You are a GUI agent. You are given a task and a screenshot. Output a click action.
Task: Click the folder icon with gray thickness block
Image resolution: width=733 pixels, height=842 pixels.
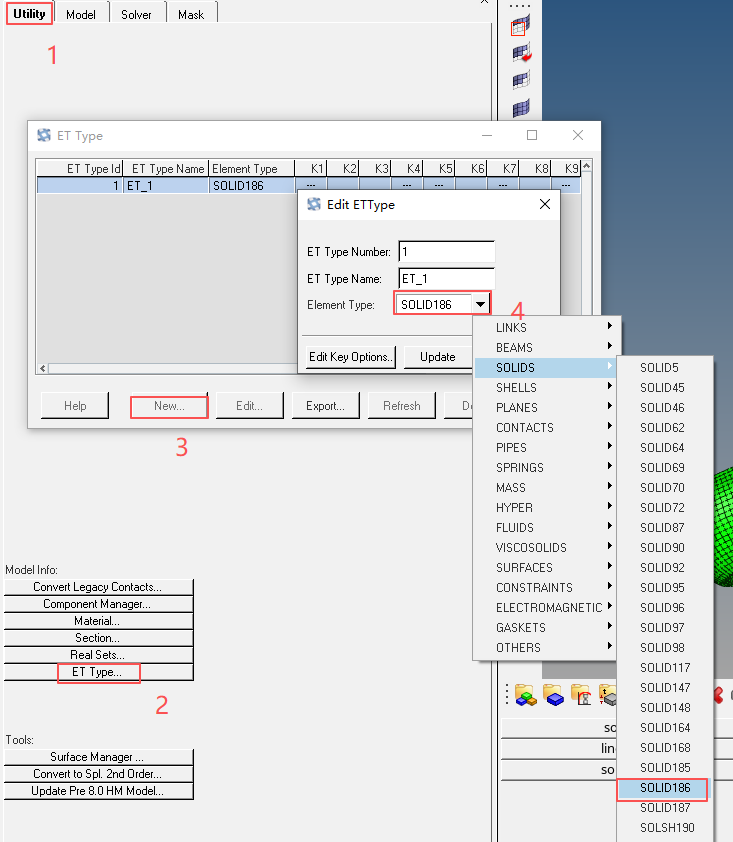tap(607, 695)
